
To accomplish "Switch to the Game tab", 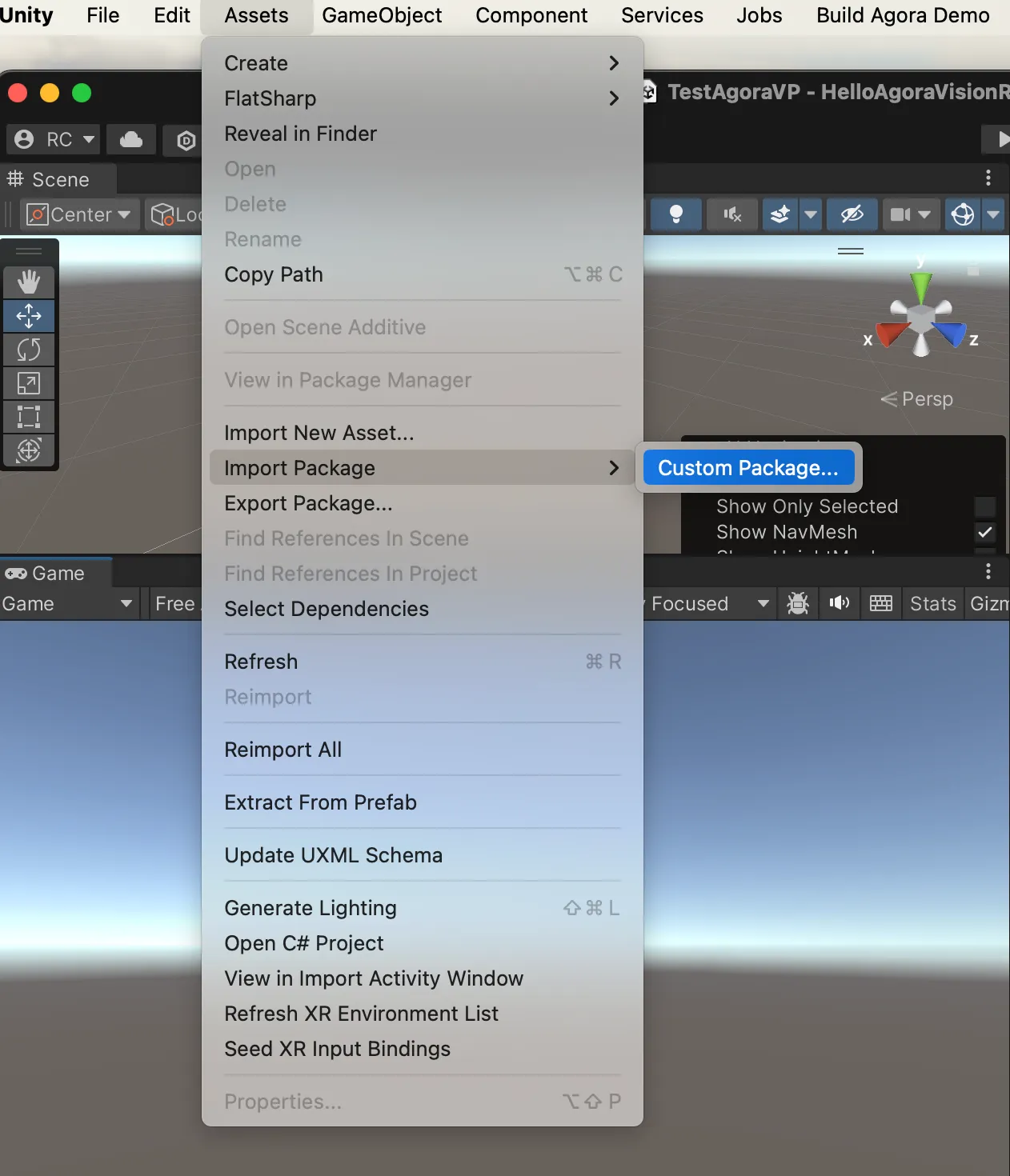I will pyautogui.click(x=56, y=572).
